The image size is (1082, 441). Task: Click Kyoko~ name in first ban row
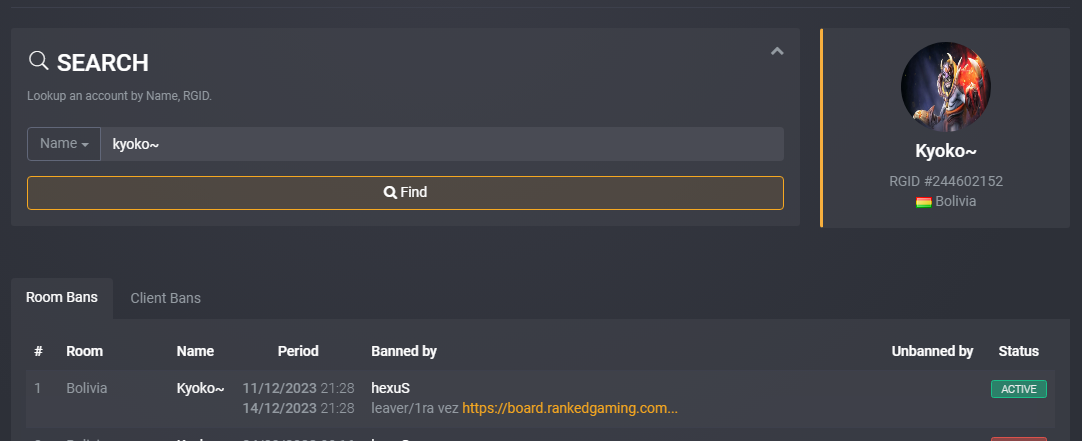click(x=200, y=388)
